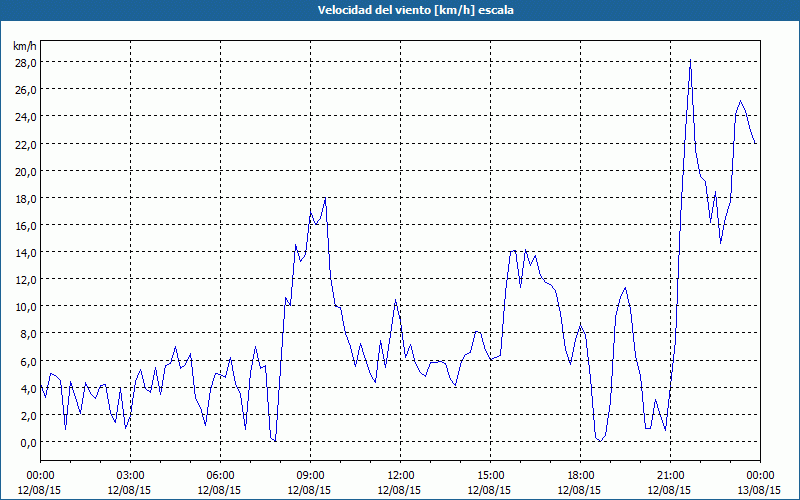Click the 28 km/h wind speed peak
Viewport: 800px width, 500px height.
(690, 60)
